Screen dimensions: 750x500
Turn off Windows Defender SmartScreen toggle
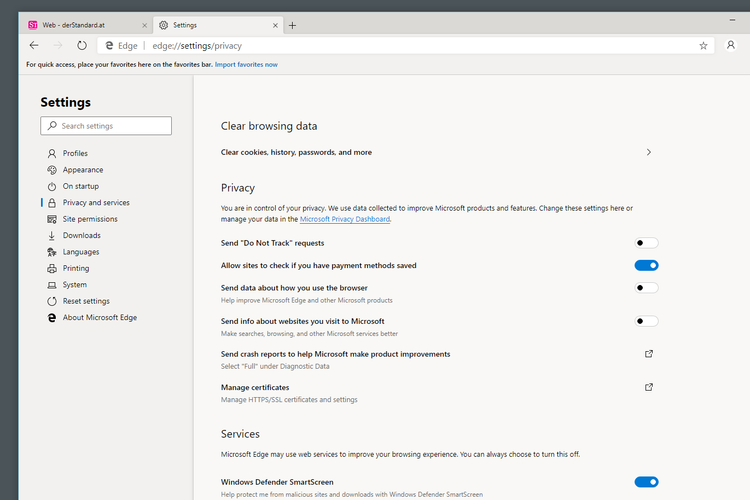click(646, 482)
